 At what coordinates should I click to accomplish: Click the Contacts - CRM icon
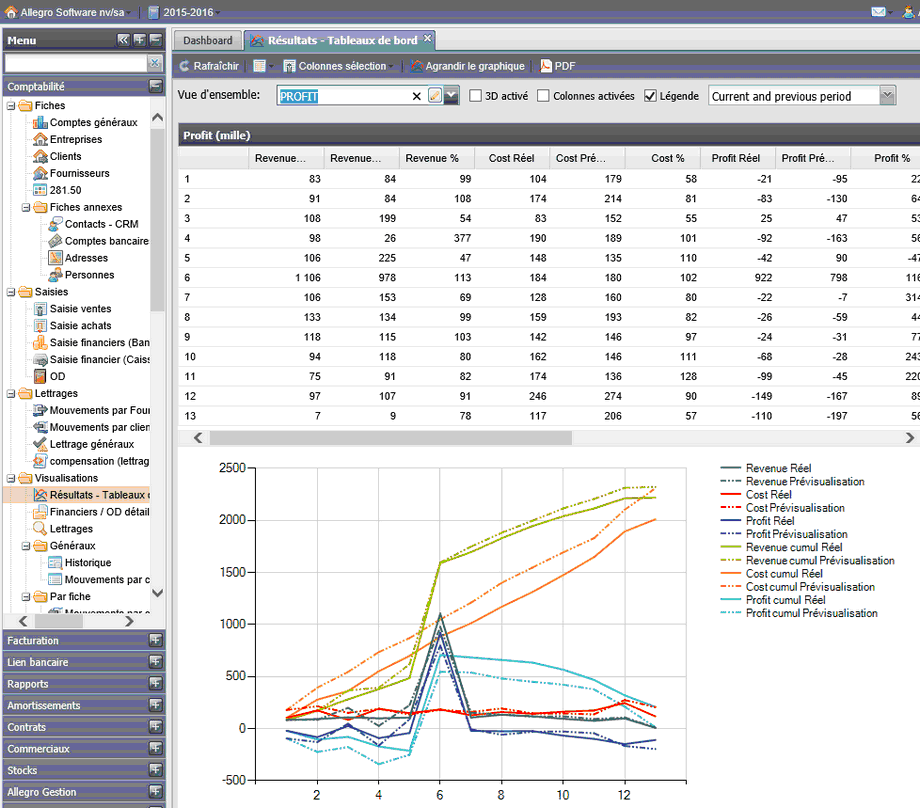55,224
